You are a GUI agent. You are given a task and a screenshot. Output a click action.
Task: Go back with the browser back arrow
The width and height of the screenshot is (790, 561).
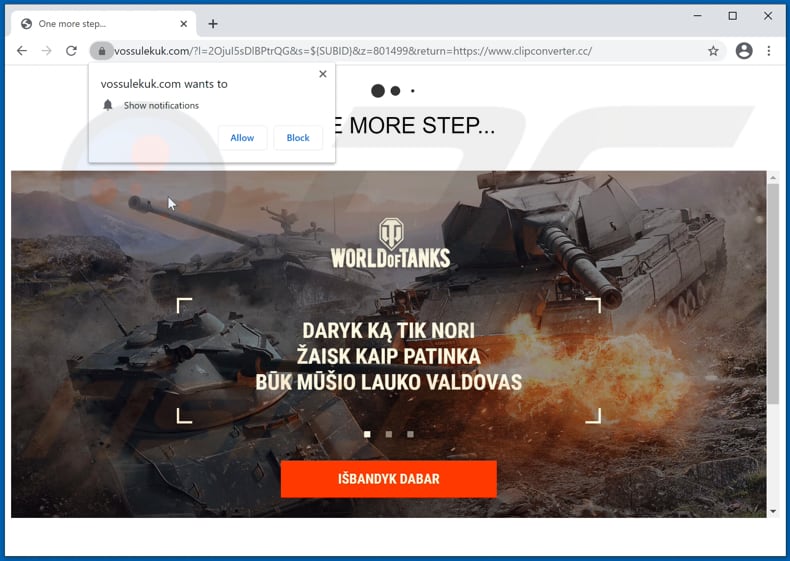coord(22,51)
